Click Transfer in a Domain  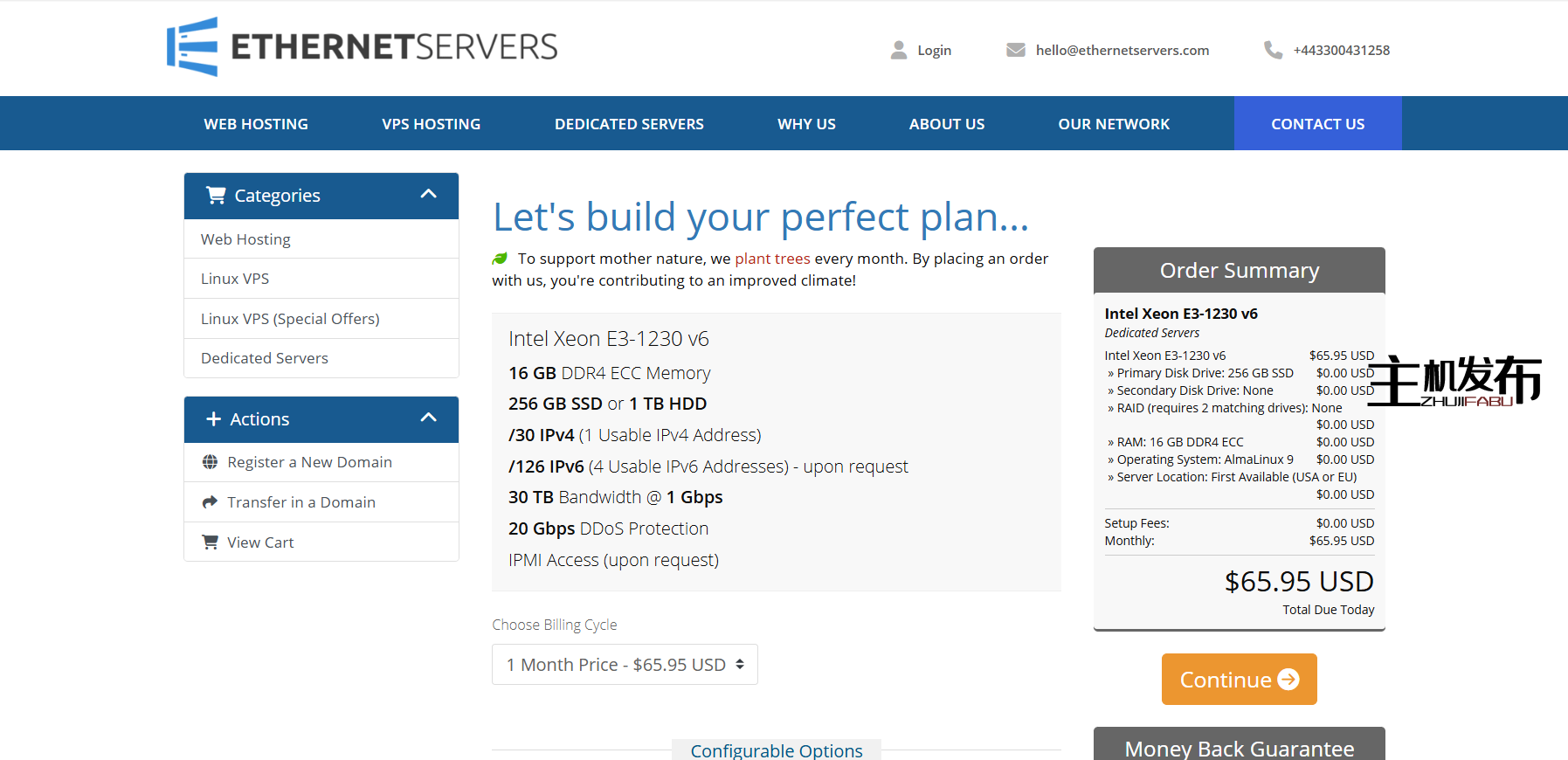pyautogui.click(x=321, y=502)
